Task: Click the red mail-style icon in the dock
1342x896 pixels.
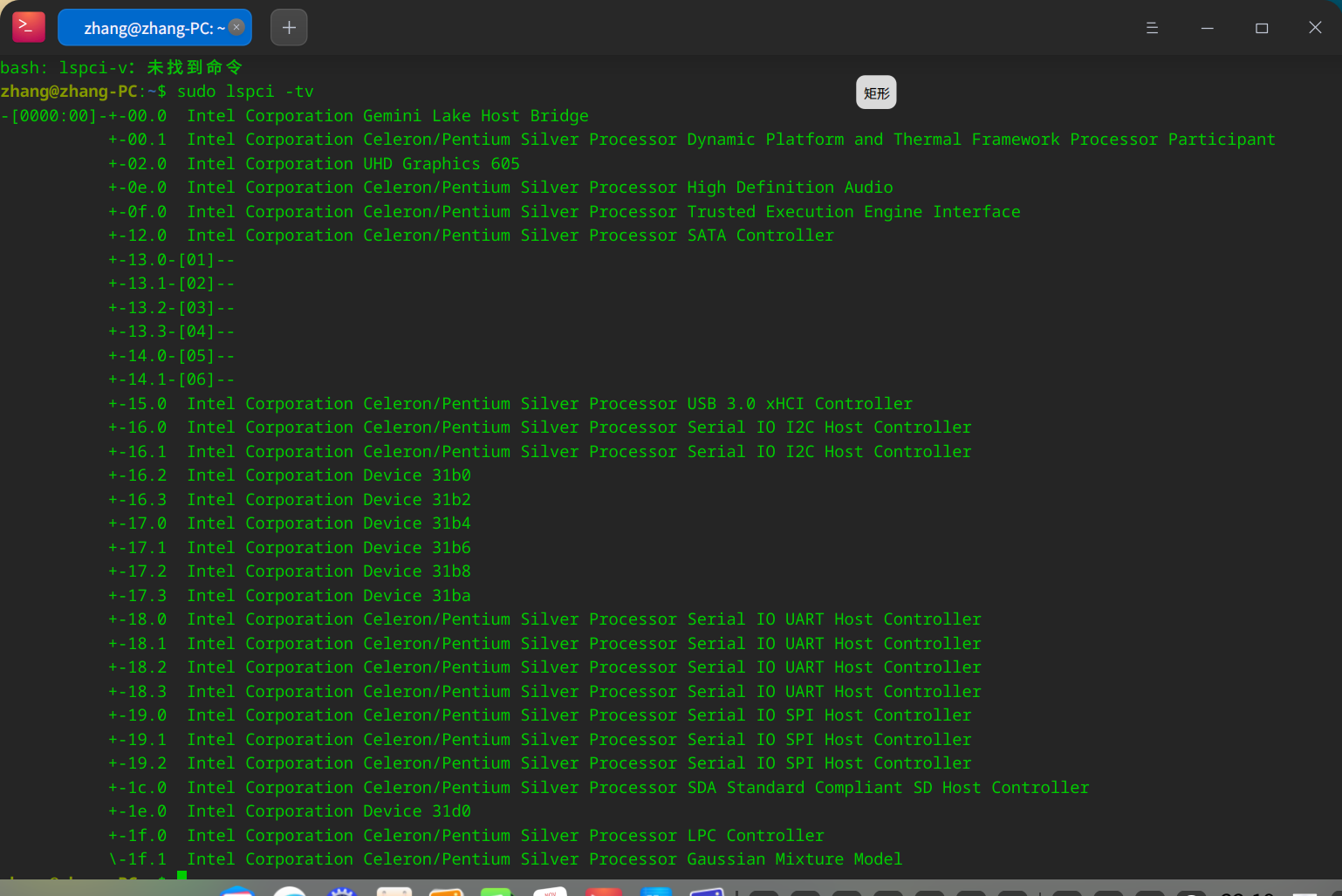Action: (604, 890)
